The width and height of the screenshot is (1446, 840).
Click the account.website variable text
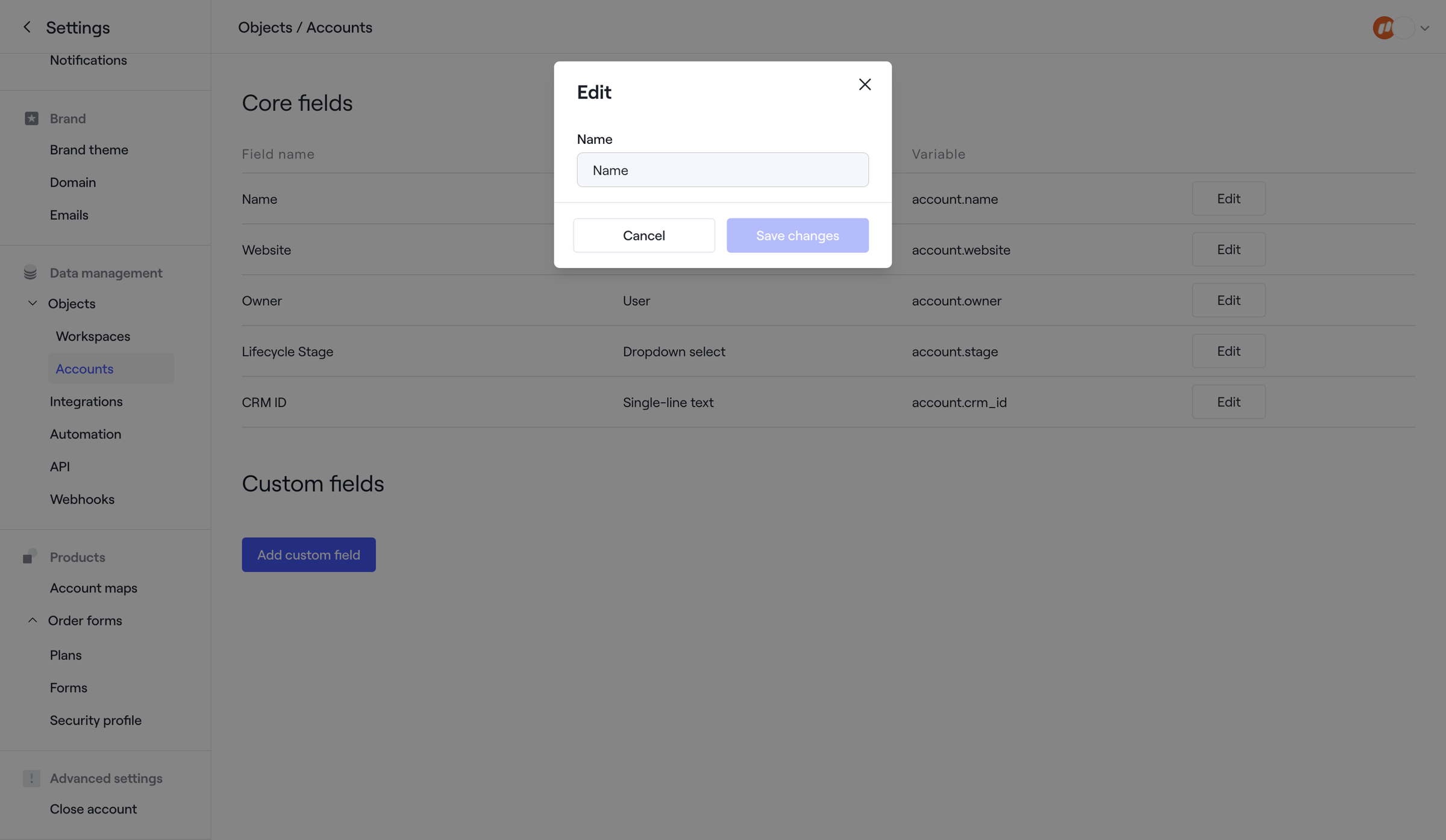(961, 250)
